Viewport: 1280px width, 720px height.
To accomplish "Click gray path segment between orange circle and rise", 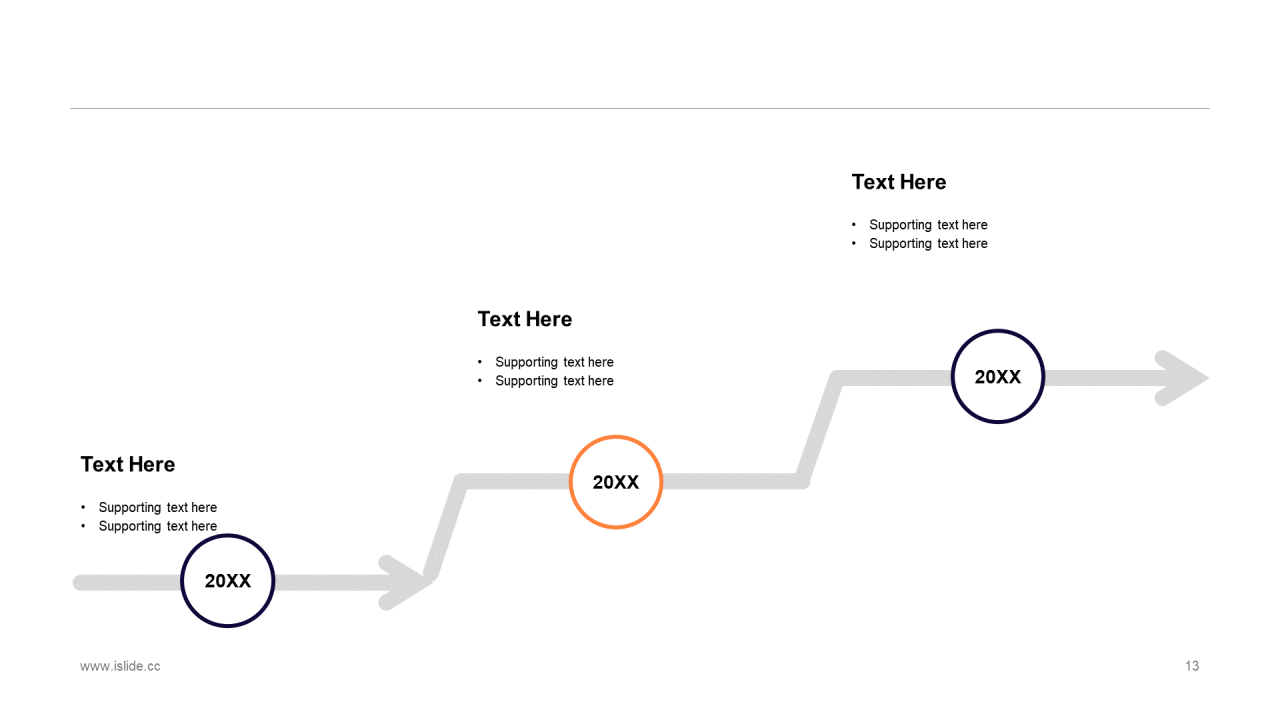I will [731, 481].
